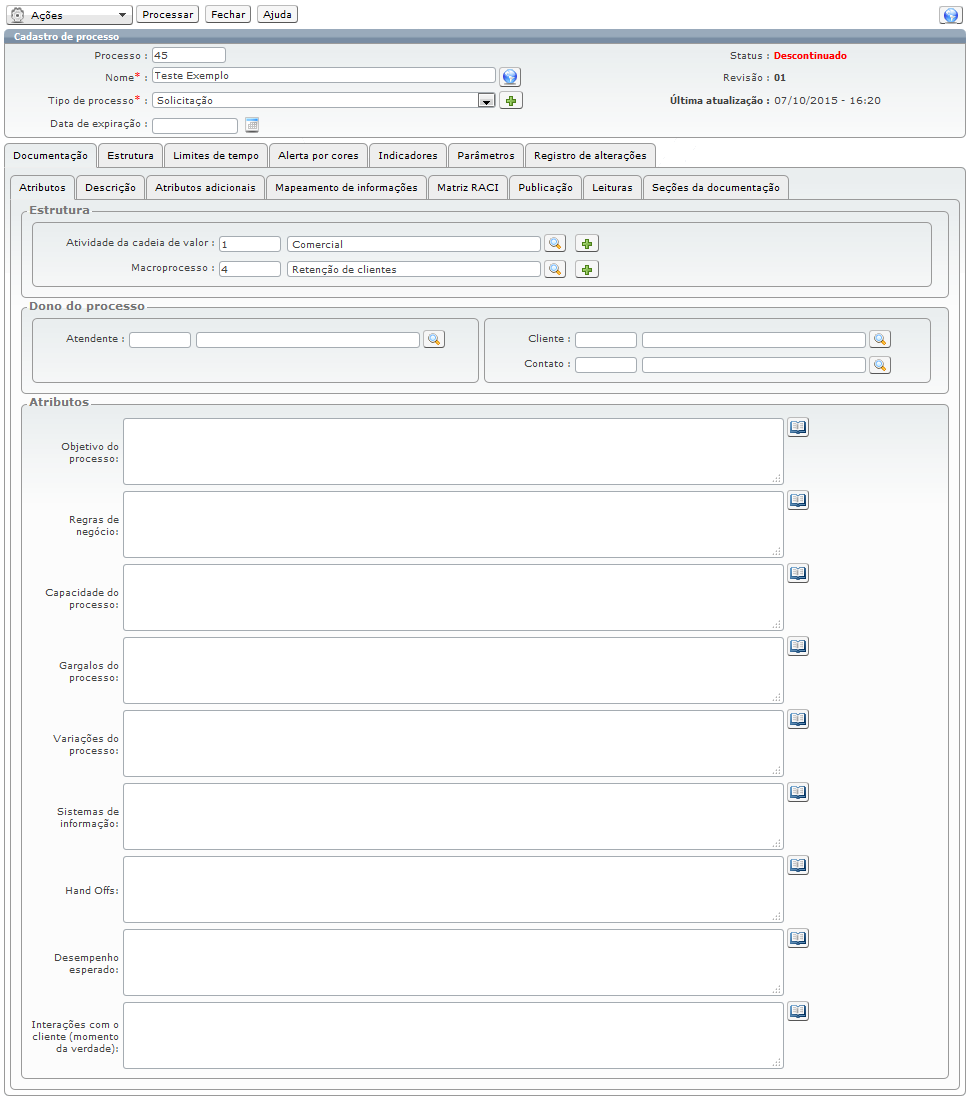Click the Fechar button
Image resolution: width=969 pixels, height=1099 pixels.
[x=228, y=15]
